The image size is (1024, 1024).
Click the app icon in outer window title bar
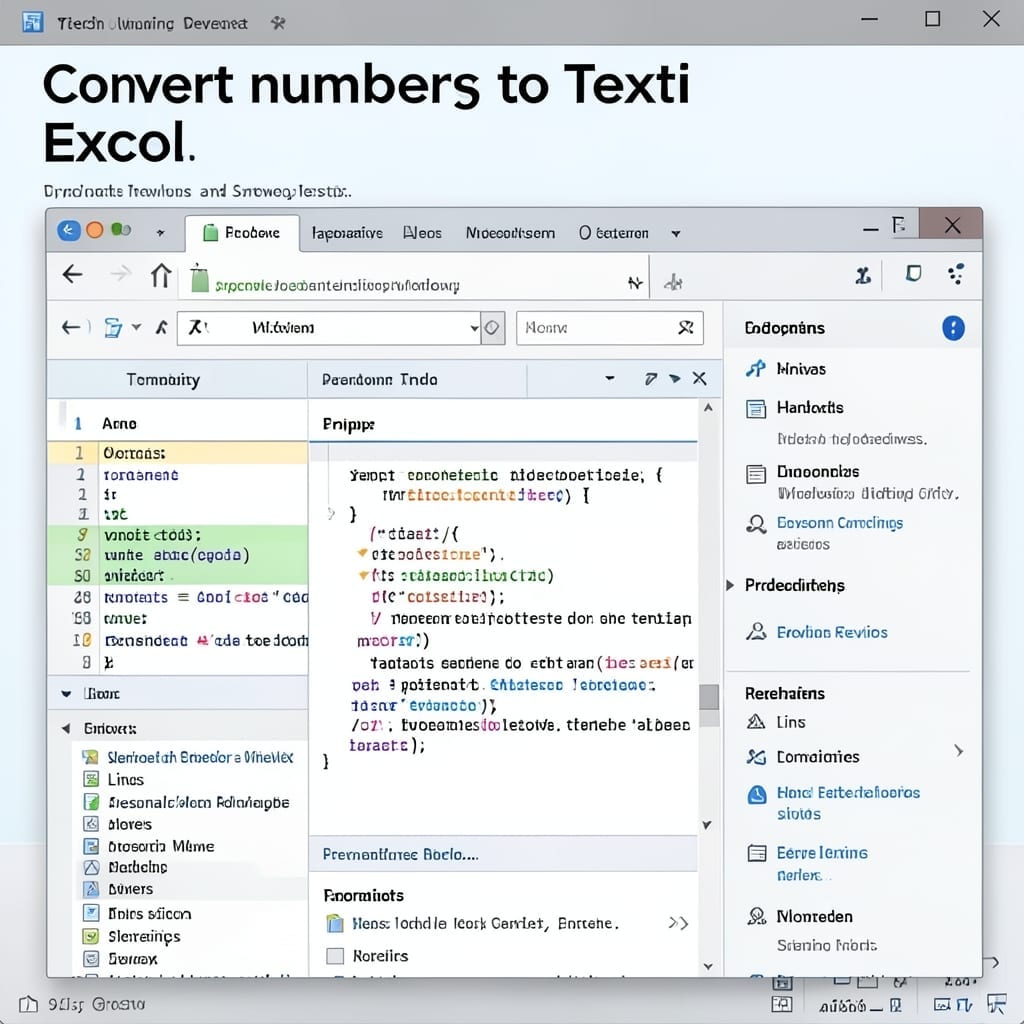32,22
